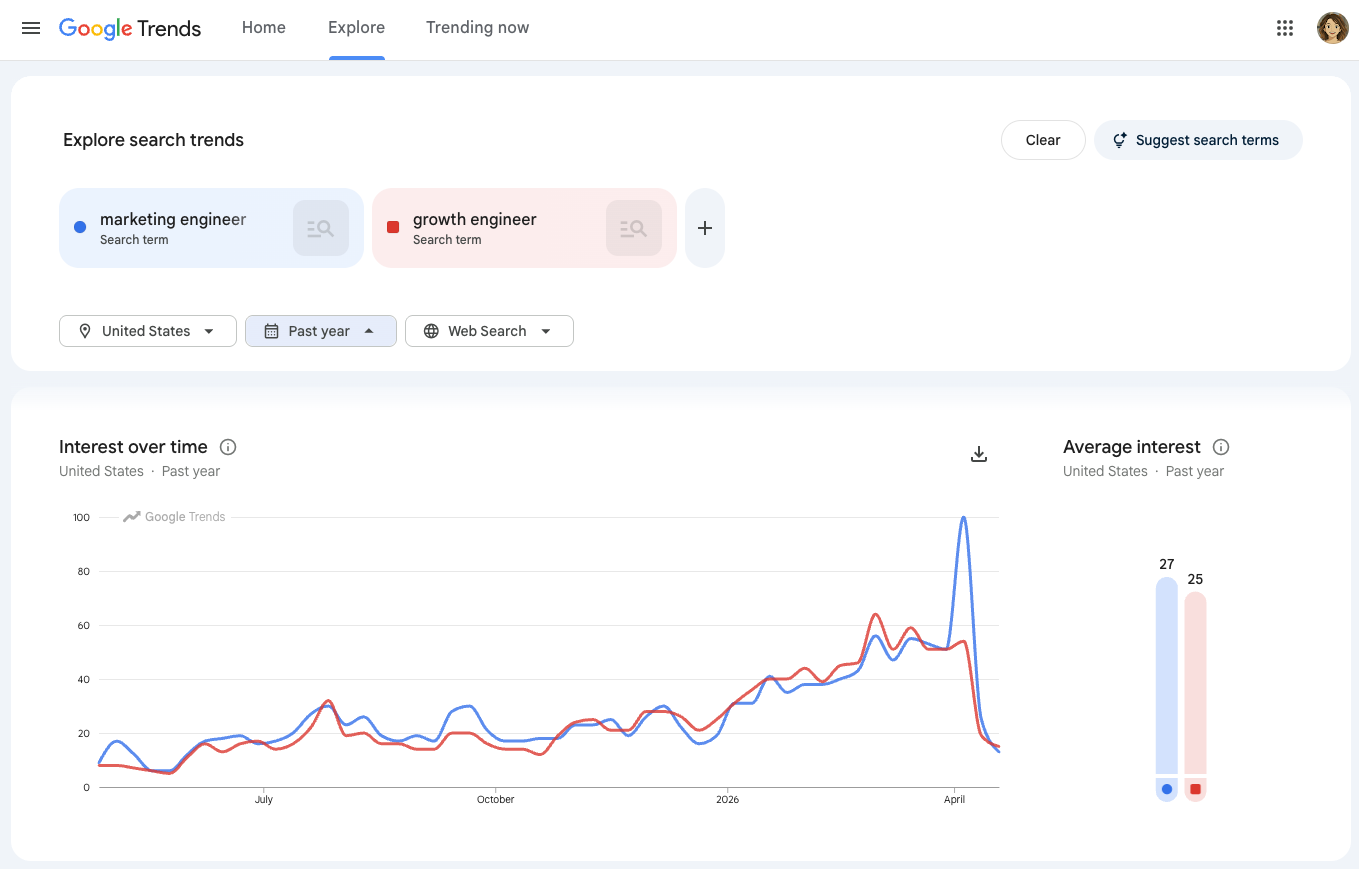Screen dimensions: 1359x869
Task: Click the user profile avatar
Action: pyautogui.click(x=1332, y=28)
